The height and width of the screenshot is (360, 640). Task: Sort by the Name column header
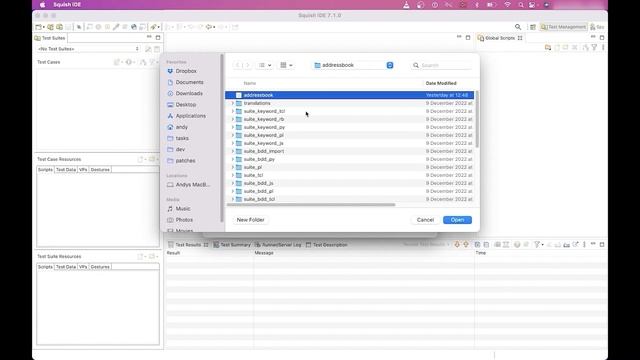point(250,83)
